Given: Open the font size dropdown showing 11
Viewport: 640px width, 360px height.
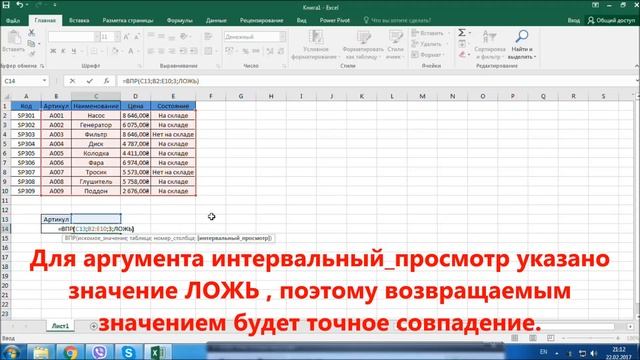Looking at the screenshot, I should pos(118,37).
